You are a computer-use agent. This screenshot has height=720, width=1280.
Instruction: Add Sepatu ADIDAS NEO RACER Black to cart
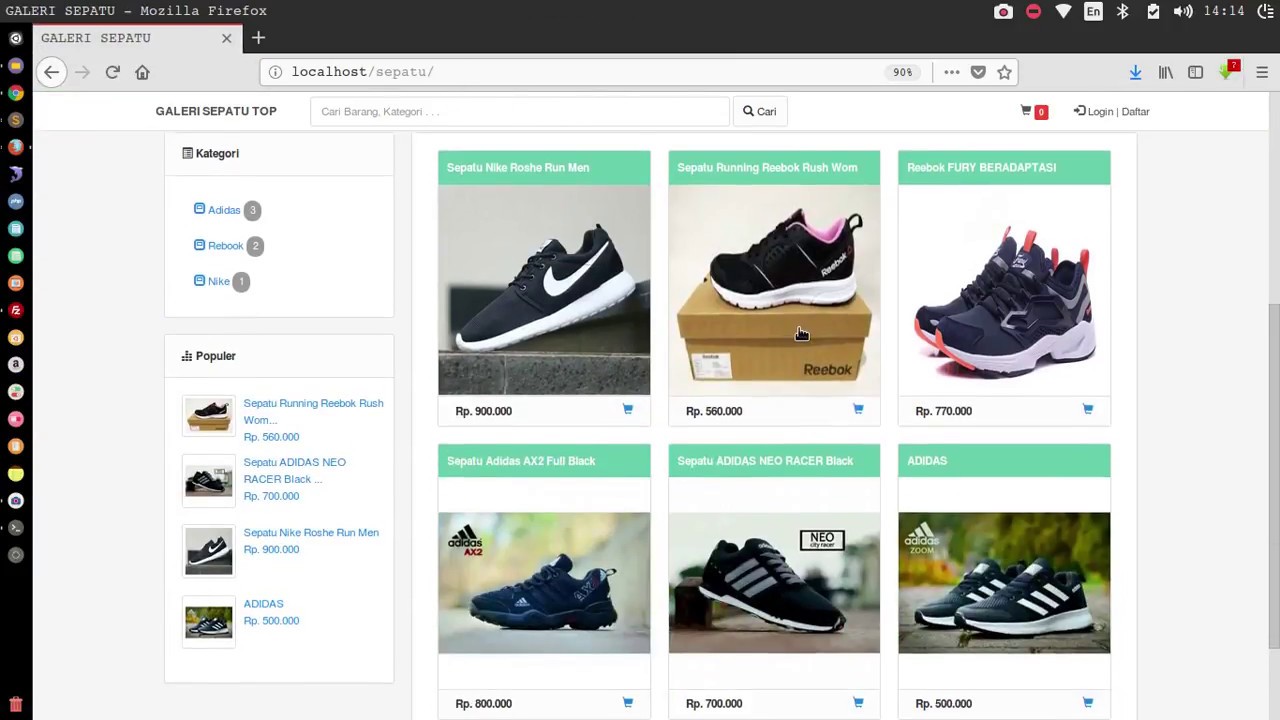coord(858,702)
